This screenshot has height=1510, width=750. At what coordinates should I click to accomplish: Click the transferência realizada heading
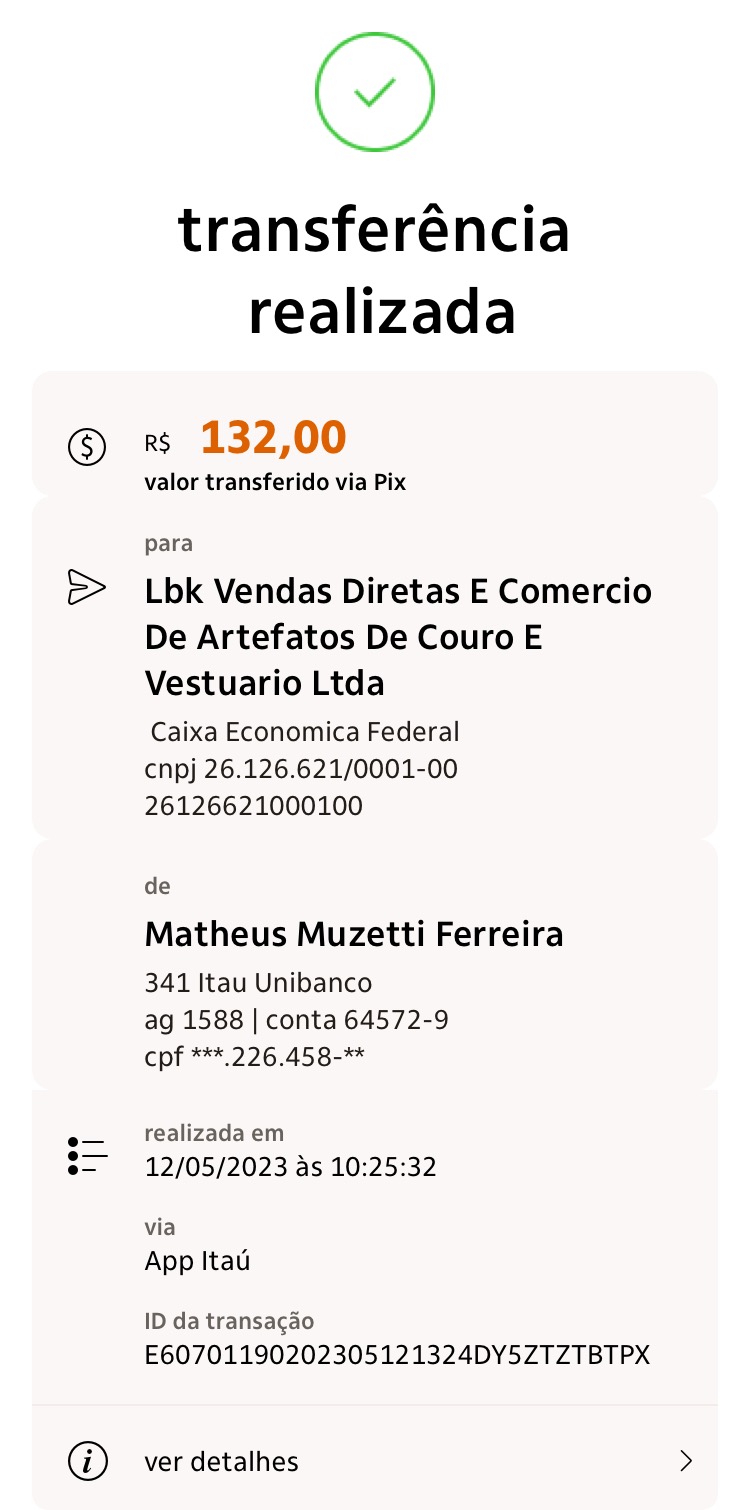coord(375,270)
